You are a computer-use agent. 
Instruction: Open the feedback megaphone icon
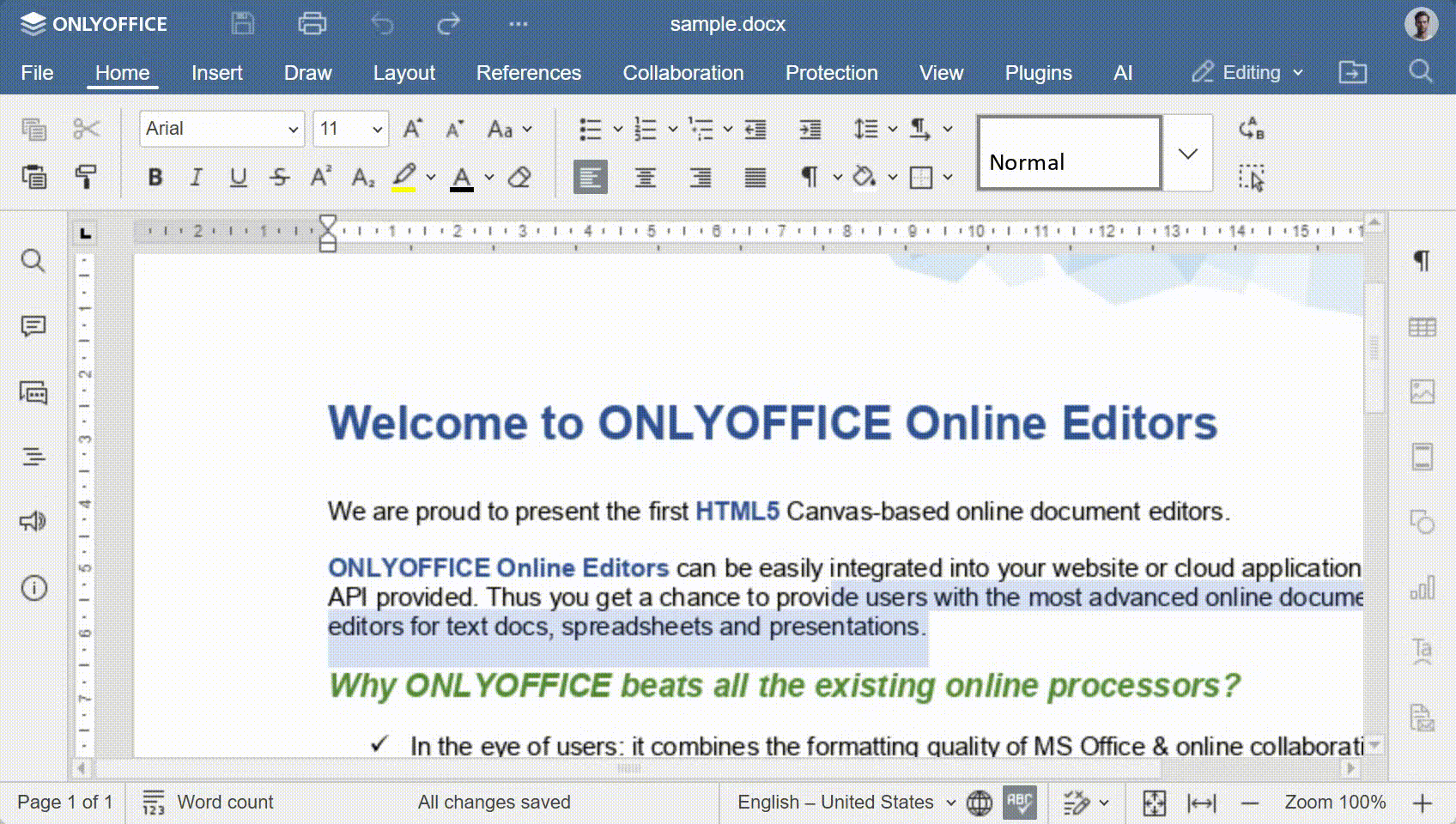[x=33, y=522]
